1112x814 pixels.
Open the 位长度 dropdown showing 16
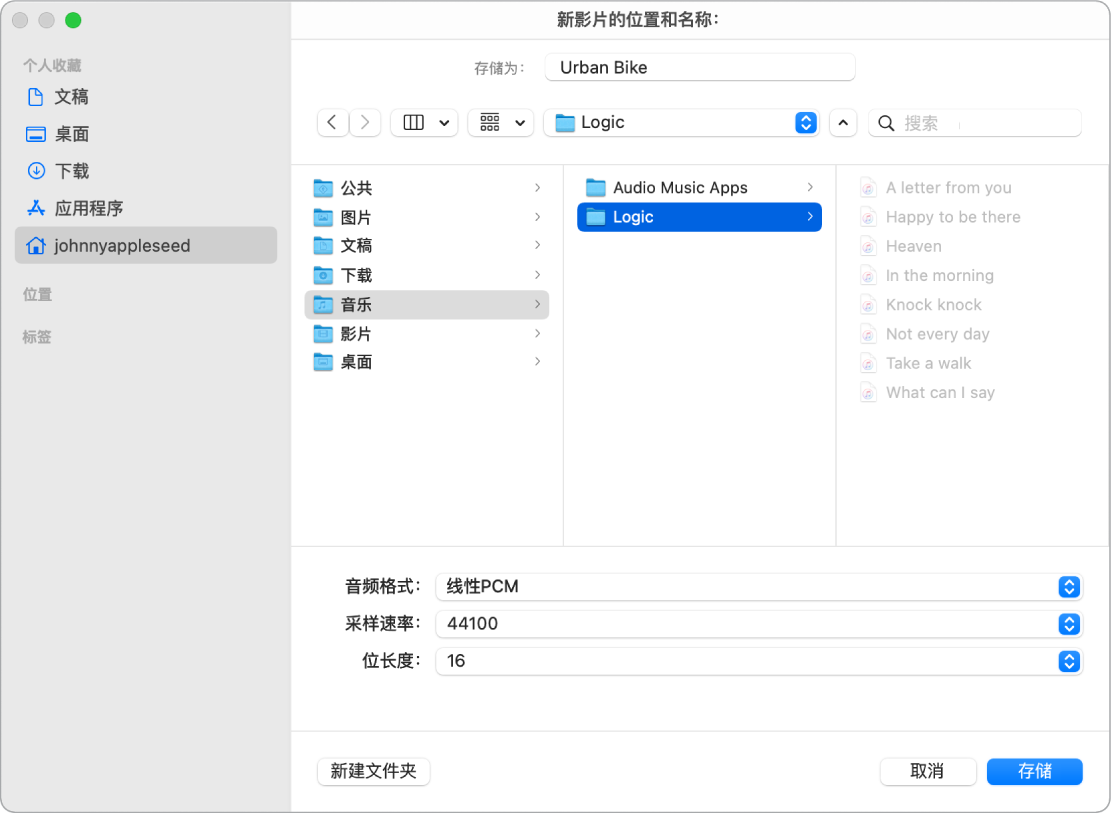[1067, 661]
